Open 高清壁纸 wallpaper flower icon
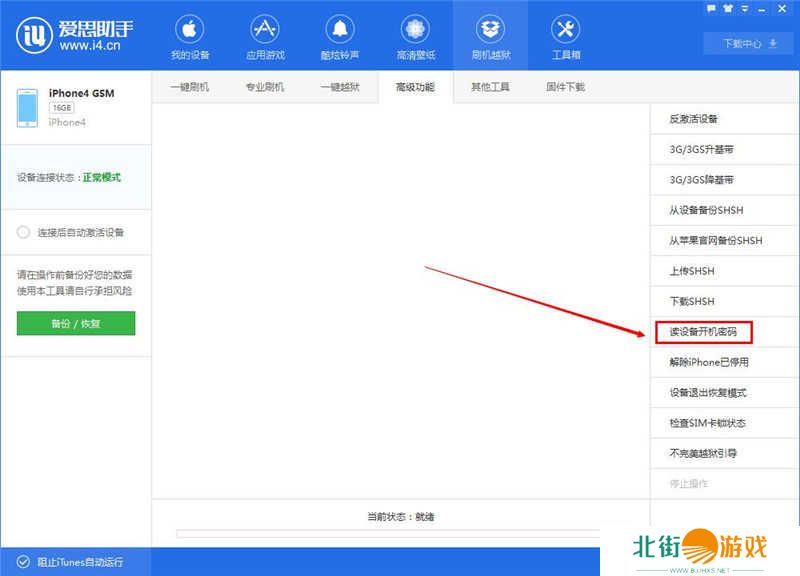Image resolution: width=800 pixels, height=576 pixels. click(x=414, y=28)
